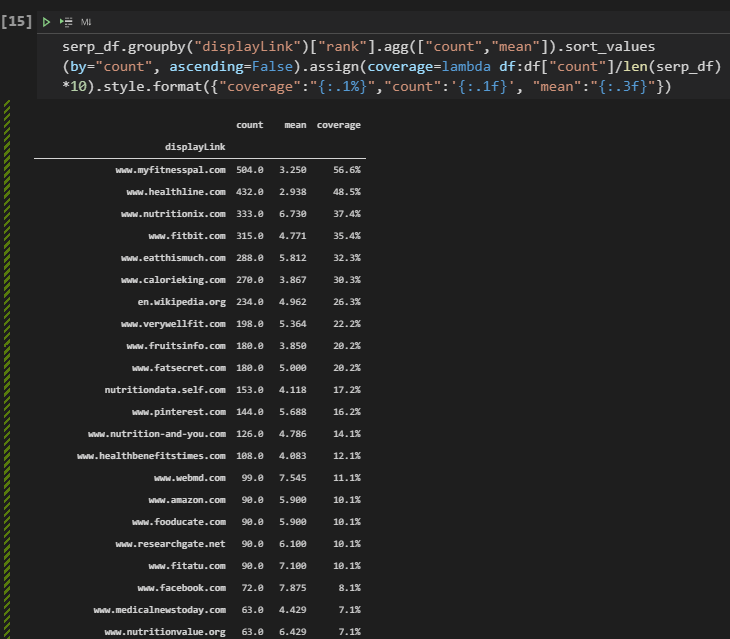Select the www.webmd.com row label
The image size is (730, 639).
[190, 478]
